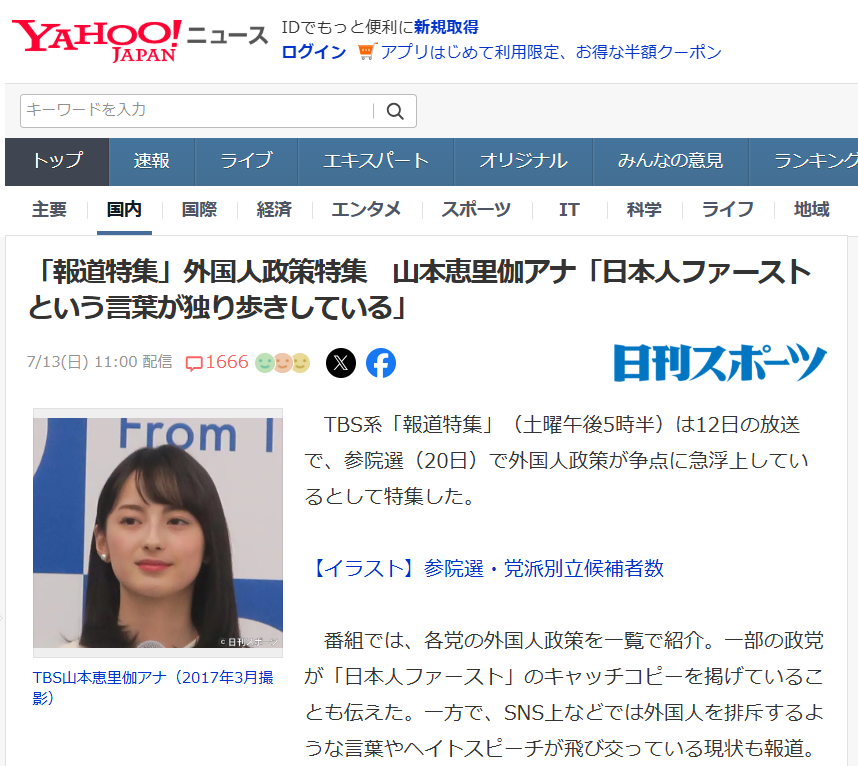Viewport: 858px width, 766px height.
Task: Select the 科学 category
Action: click(644, 210)
